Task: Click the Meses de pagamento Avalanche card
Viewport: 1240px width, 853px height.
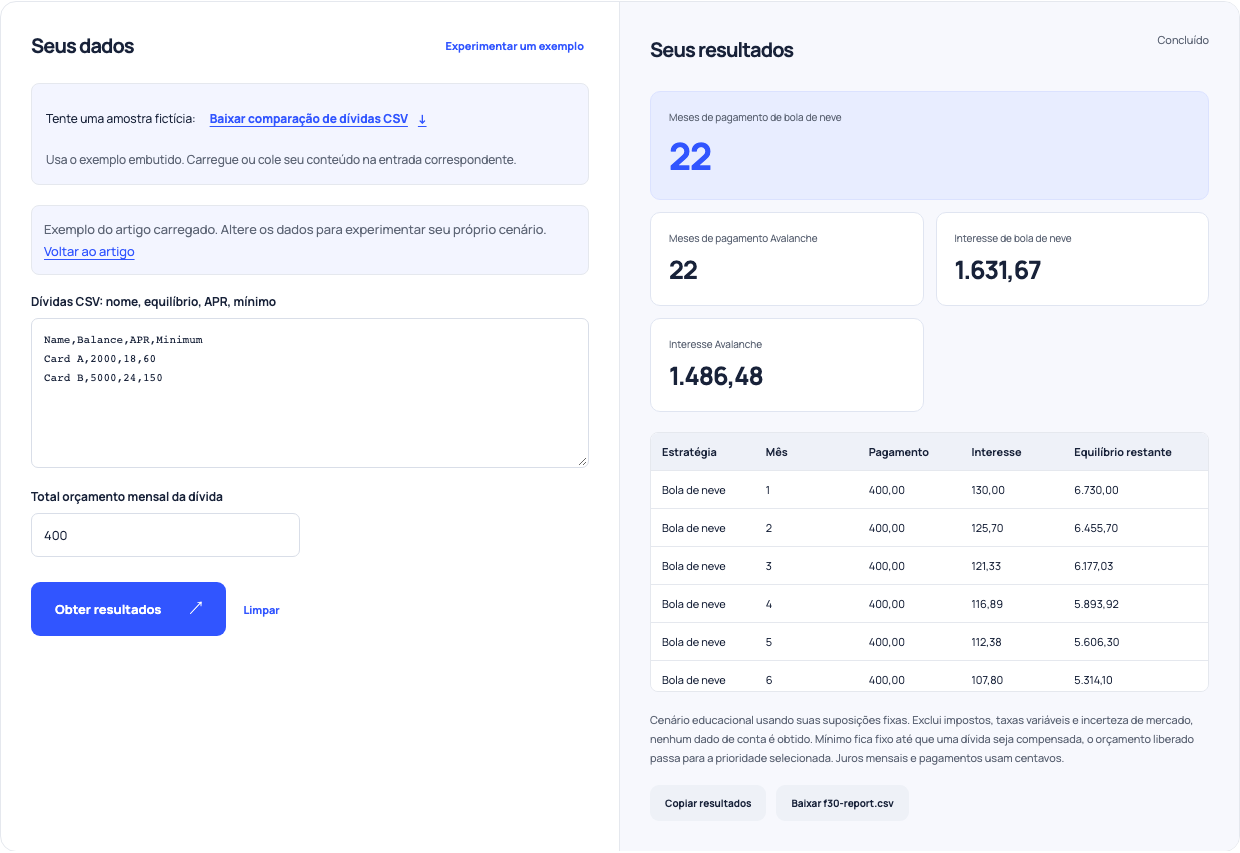Action: (787, 259)
